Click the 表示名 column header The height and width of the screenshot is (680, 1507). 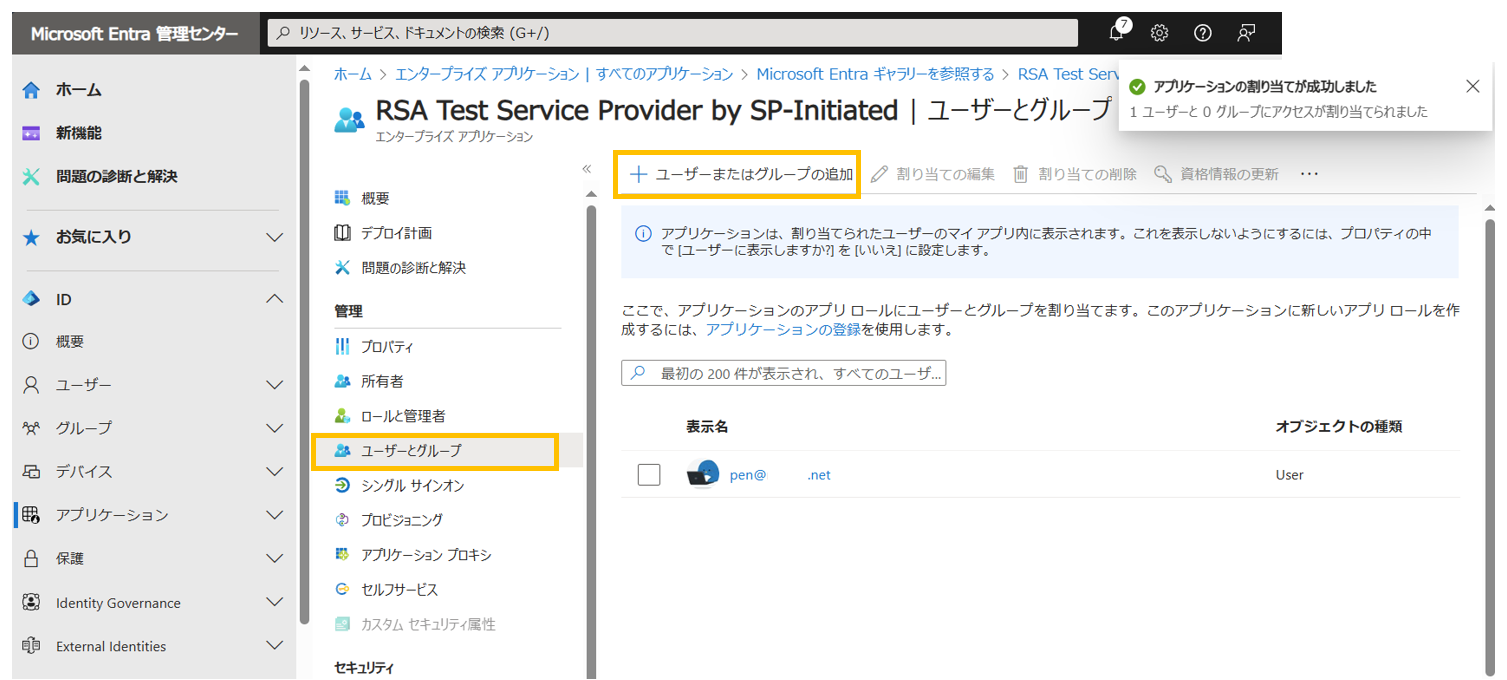706,427
